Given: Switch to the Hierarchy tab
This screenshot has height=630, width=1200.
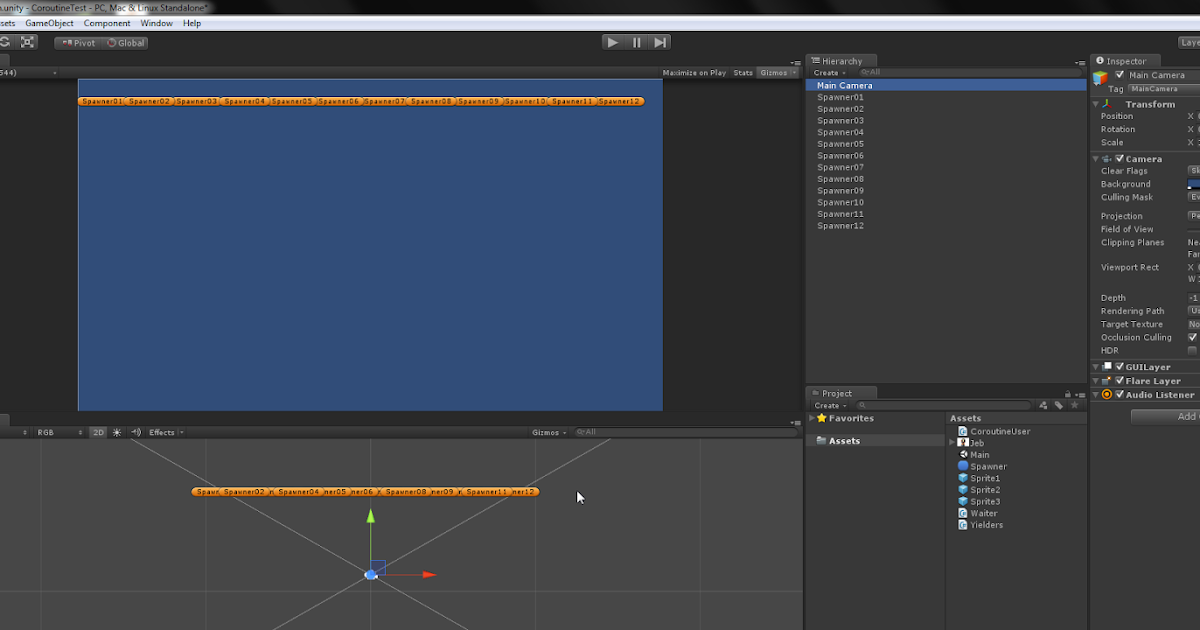Looking at the screenshot, I should coord(841,60).
